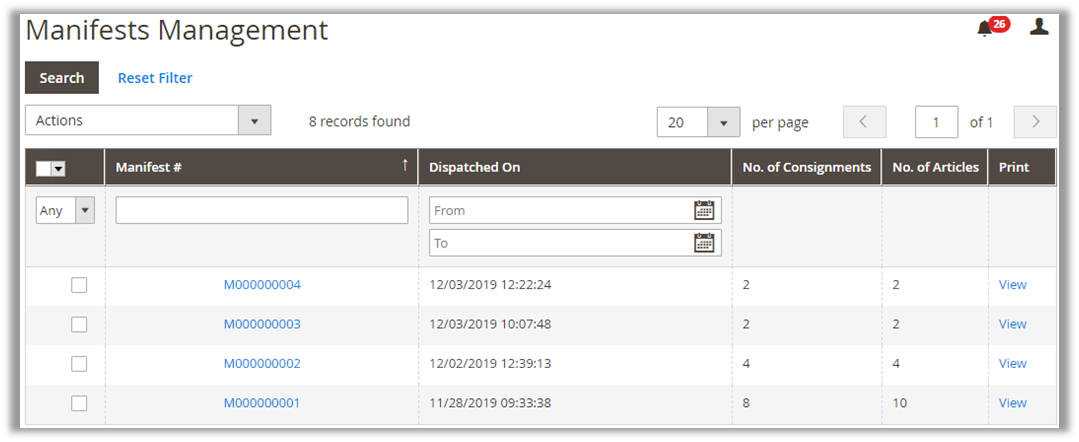Open the user account icon

[x=1039, y=27]
